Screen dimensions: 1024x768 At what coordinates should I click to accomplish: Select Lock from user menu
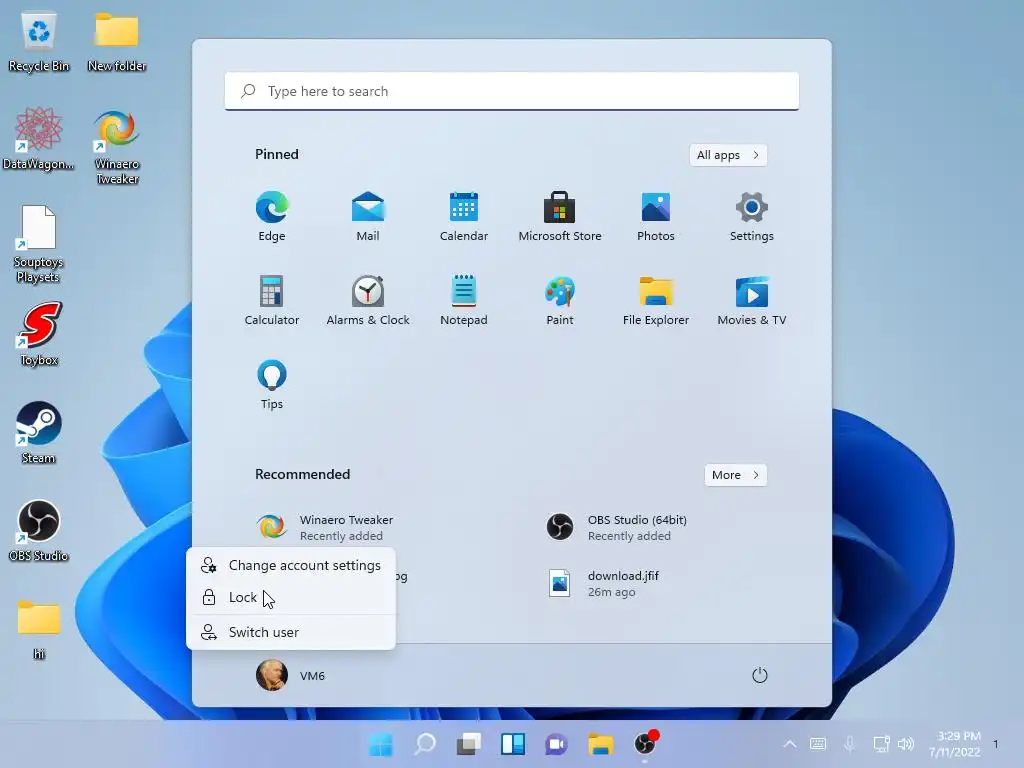pyautogui.click(x=291, y=598)
